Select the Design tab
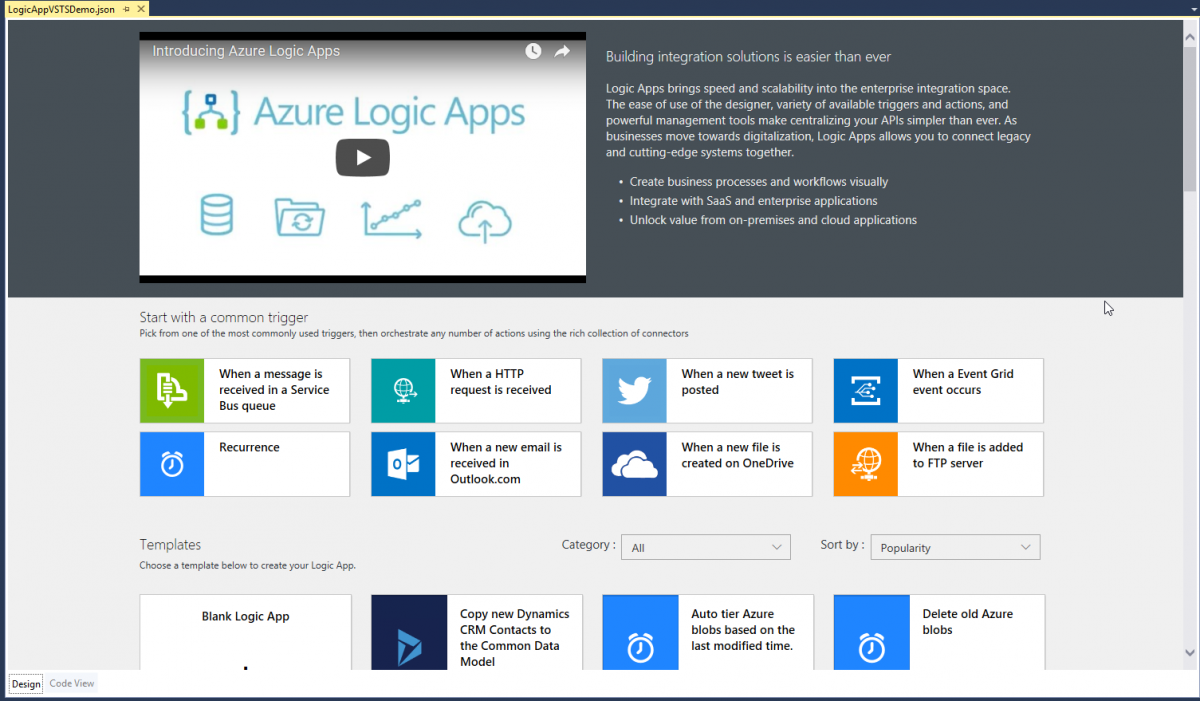This screenshot has width=1200, height=701. pyautogui.click(x=26, y=683)
